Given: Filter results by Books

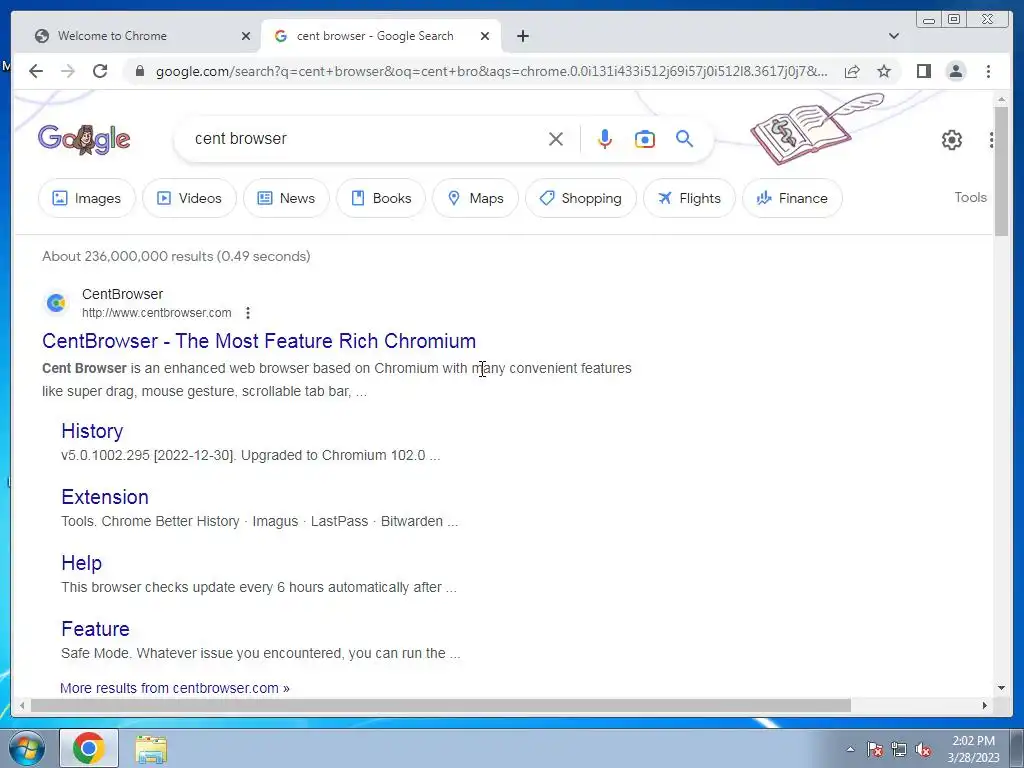Looking at the screenshot, I should 381,198.
